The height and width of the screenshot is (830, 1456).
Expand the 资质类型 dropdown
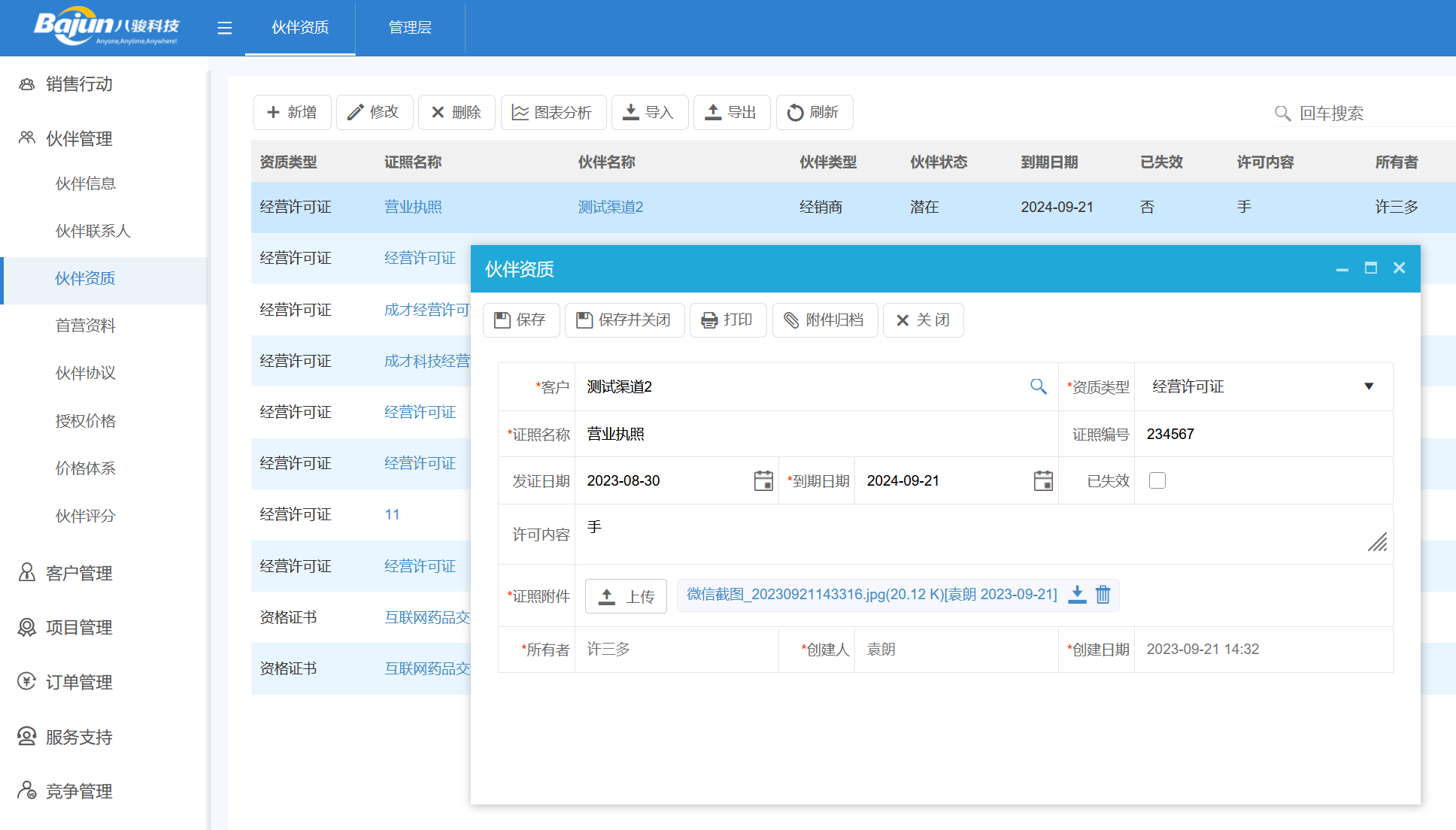point(1368,386)
